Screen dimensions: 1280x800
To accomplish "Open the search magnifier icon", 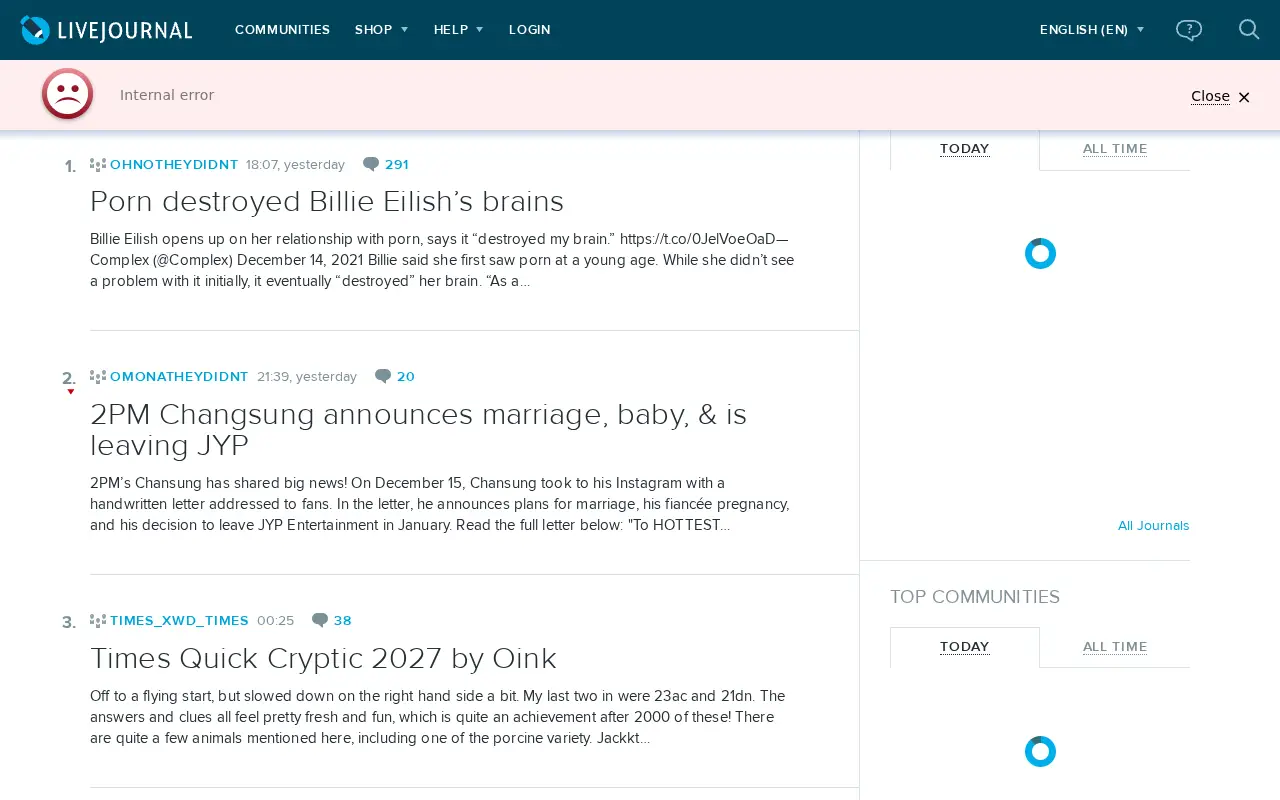I will [1249, 29].
